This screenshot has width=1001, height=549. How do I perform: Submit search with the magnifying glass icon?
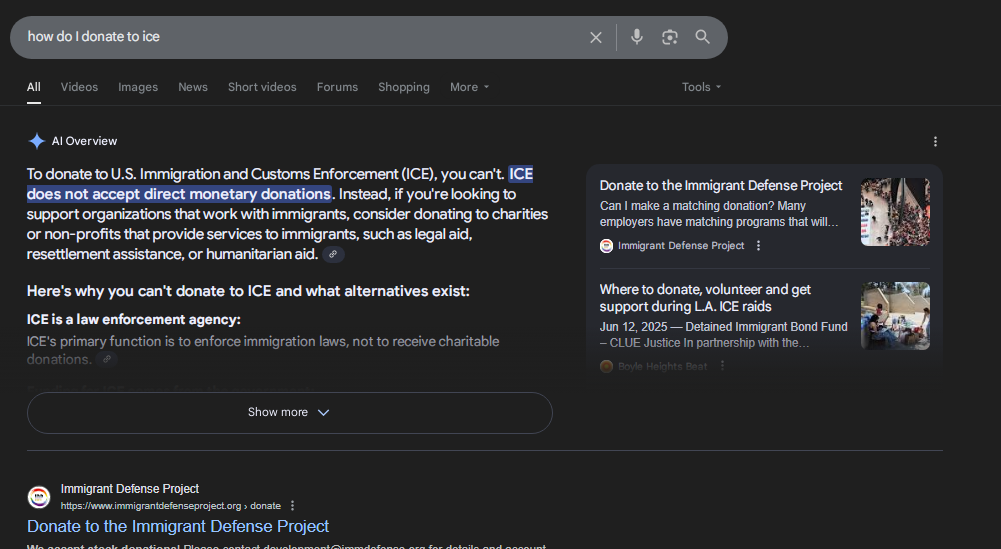[702, 37]
